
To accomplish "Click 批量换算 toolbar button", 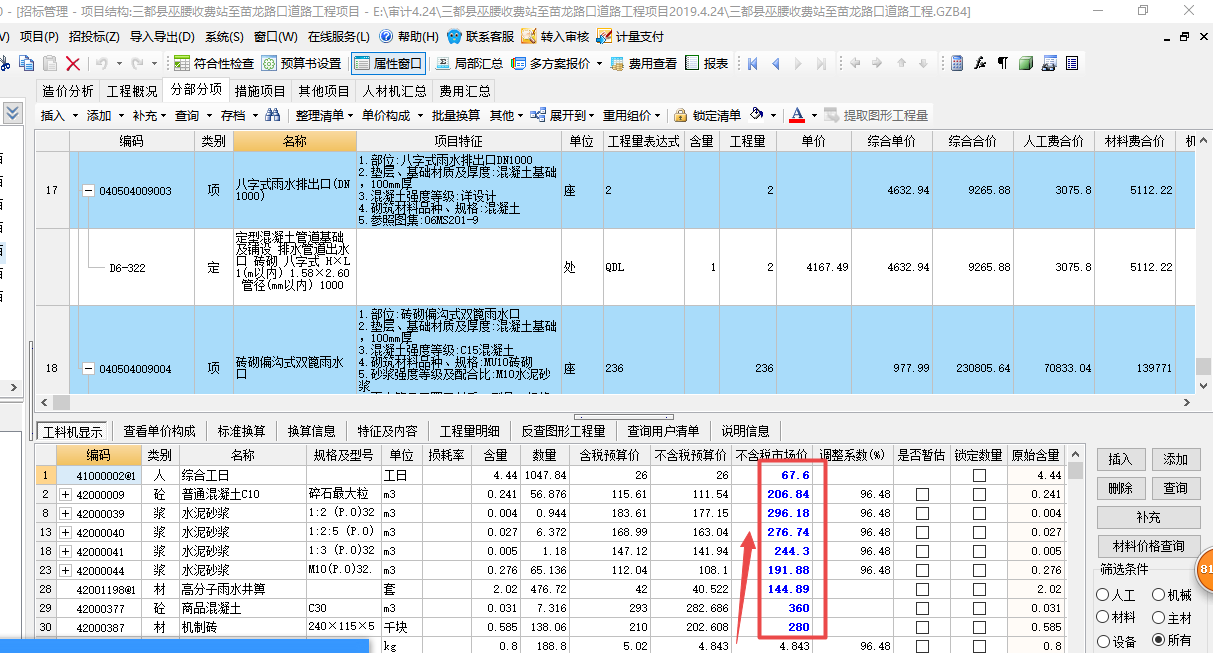I will (x=455, y=115).
